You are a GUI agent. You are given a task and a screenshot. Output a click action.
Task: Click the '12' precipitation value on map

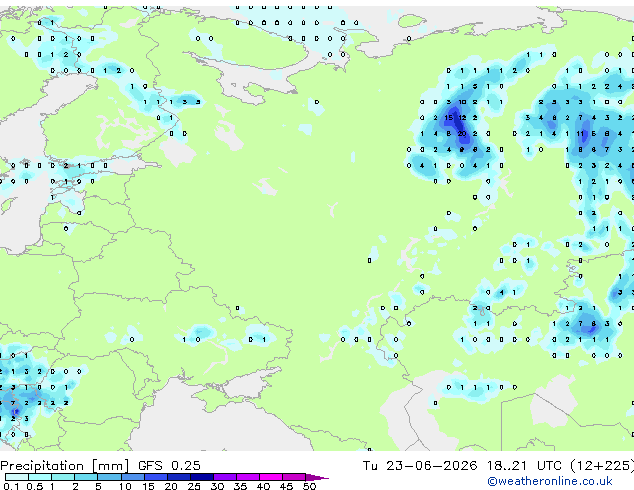462,118
